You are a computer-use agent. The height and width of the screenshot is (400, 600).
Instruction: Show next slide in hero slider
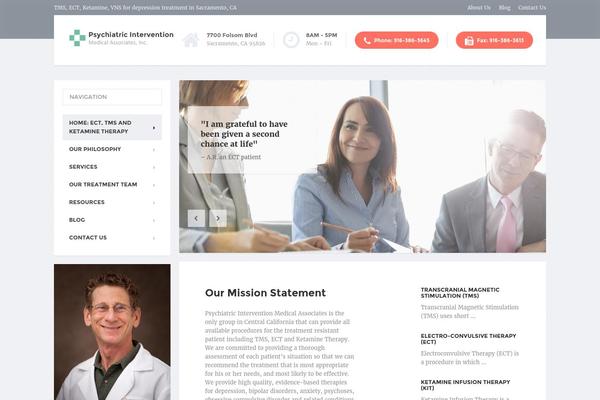click(218, 218)
